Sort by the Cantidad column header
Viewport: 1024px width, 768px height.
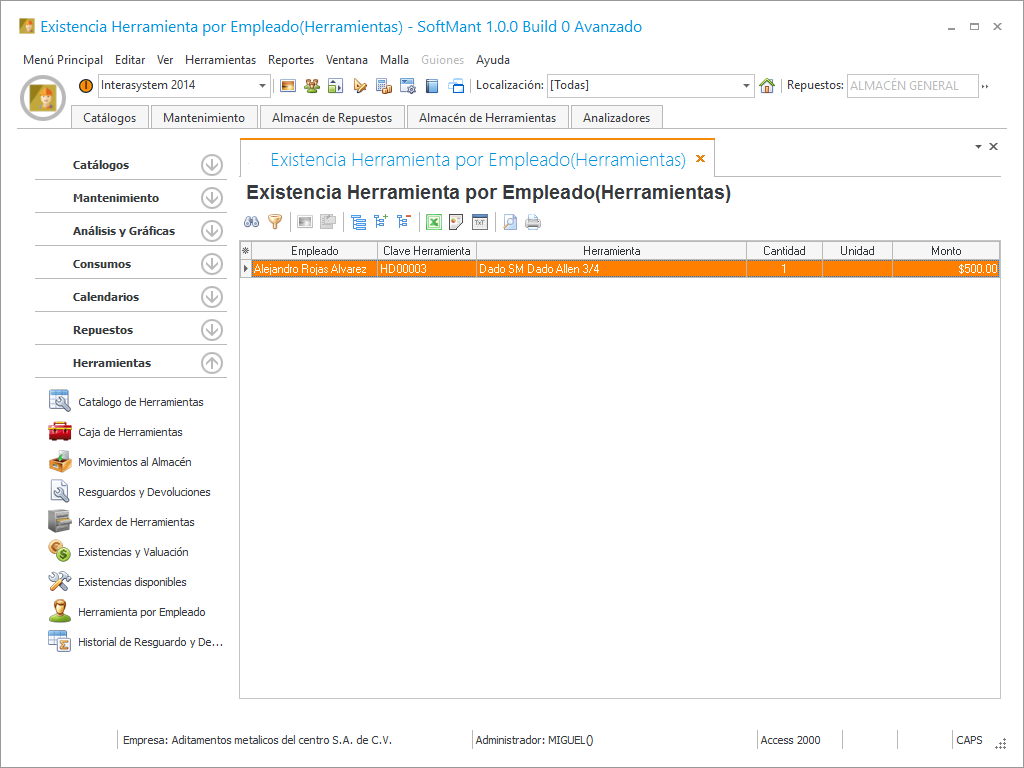[784, 251]
